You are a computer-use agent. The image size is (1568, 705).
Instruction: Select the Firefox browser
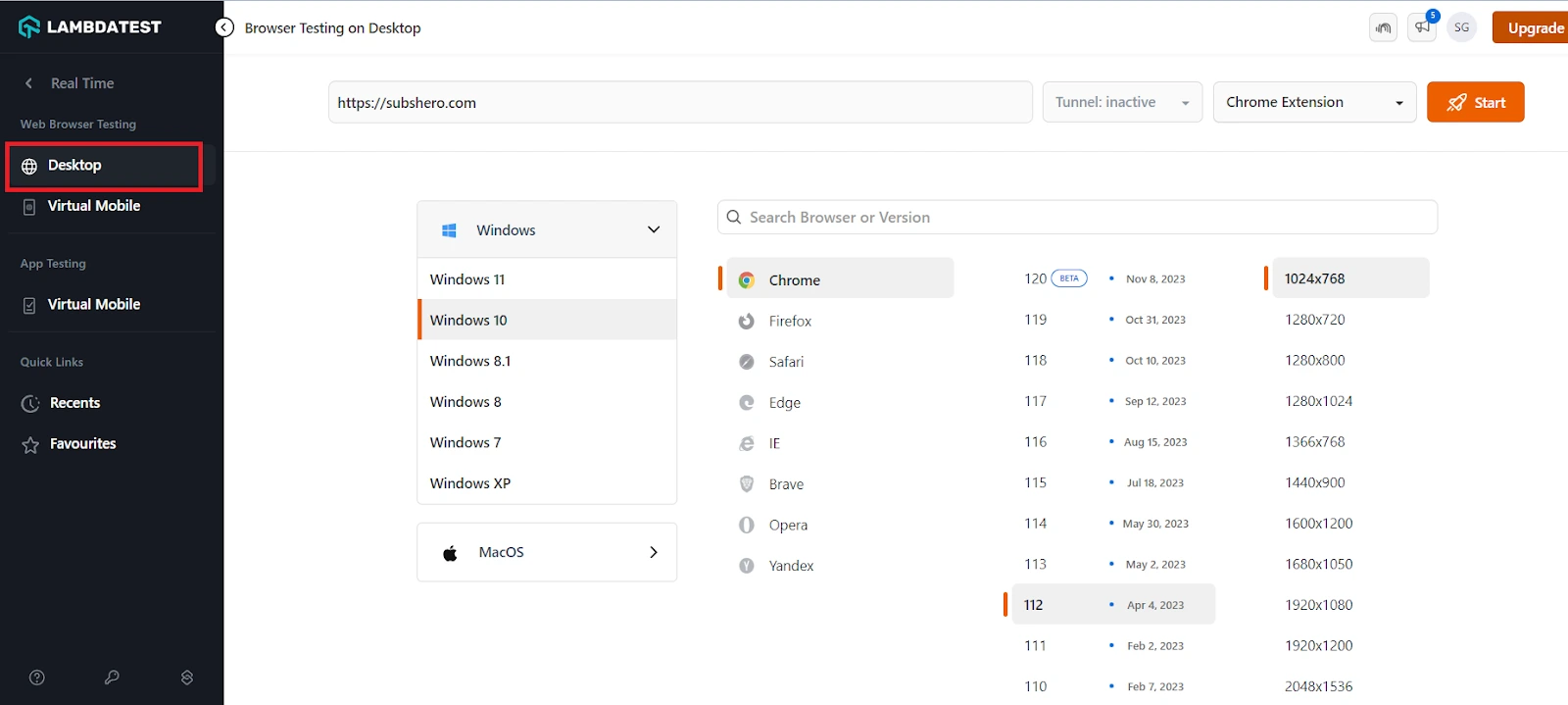pos(790,322)
